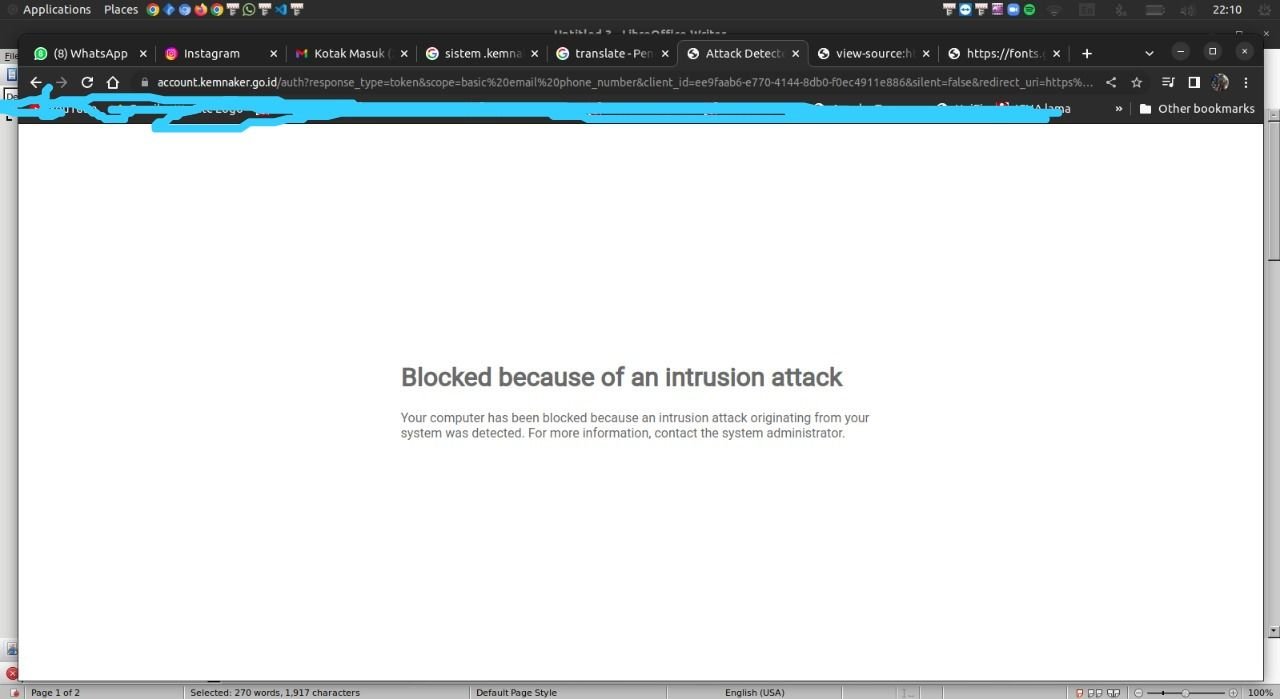Expand the overflowing bookmarks chevron
Viewport: 1280px width, 699px height.
[1119, 108]
